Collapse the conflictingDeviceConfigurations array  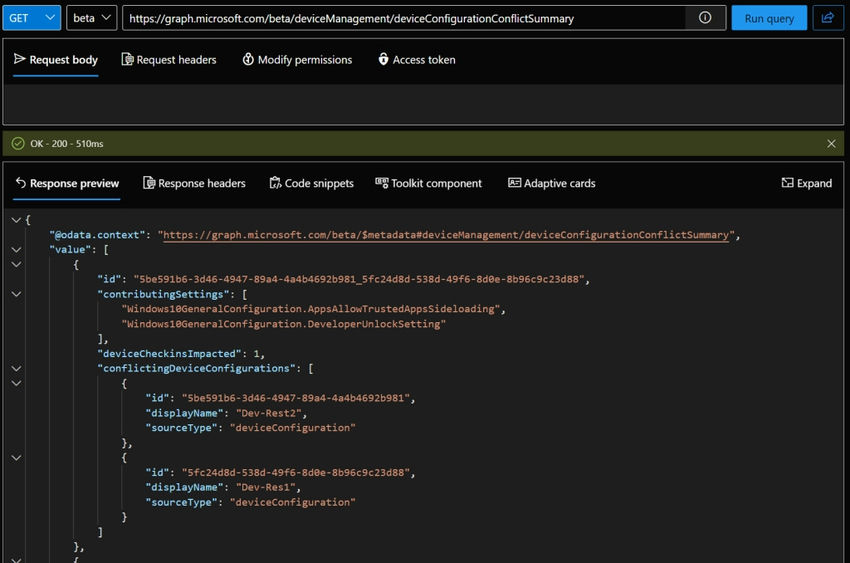pyautogui.click(x=16, y=368)
